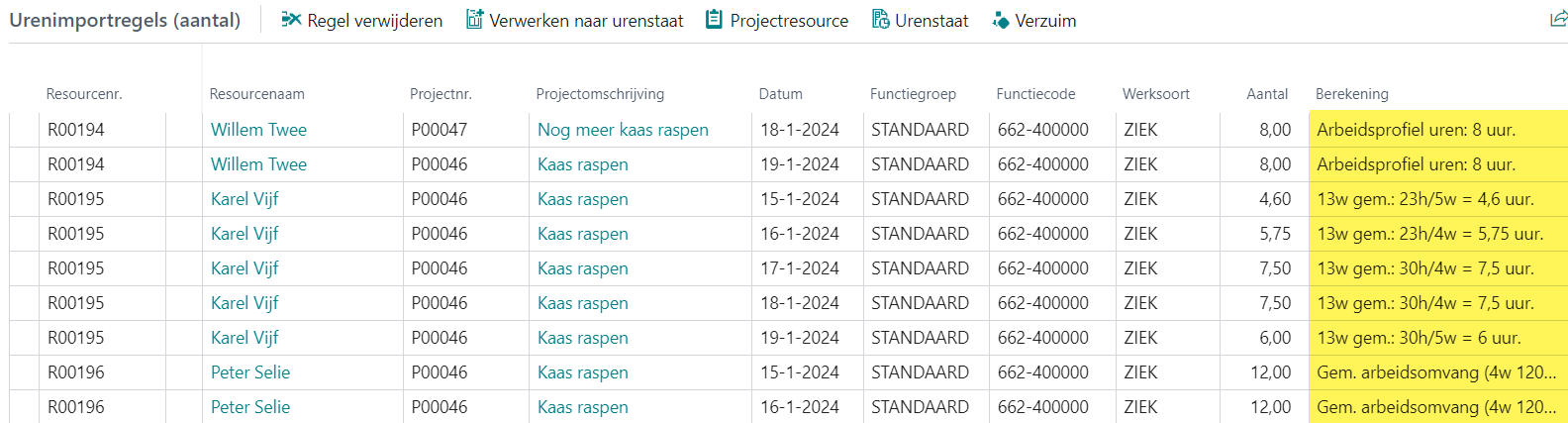This screenshot has height=423, width=1568.
Task: Open the Willem Twee link on 18-1-2024
Action: (258, 130)
